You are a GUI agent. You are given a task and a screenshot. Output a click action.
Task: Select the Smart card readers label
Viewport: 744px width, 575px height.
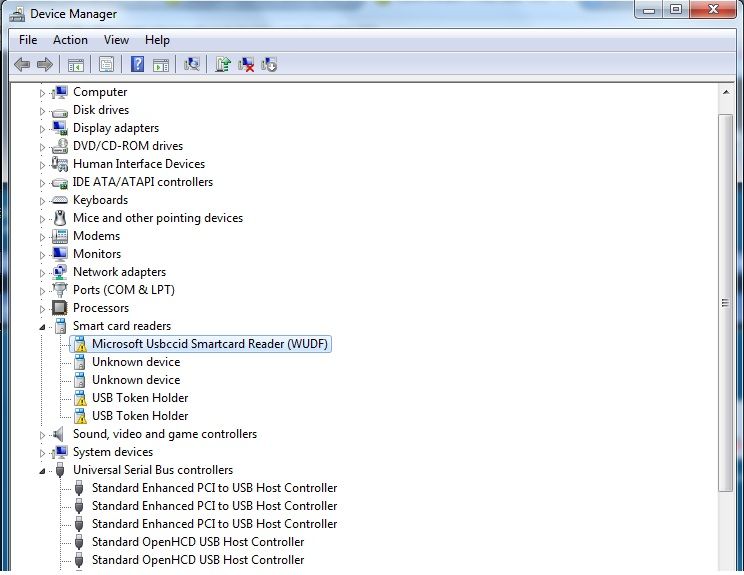tap(122, 326)
